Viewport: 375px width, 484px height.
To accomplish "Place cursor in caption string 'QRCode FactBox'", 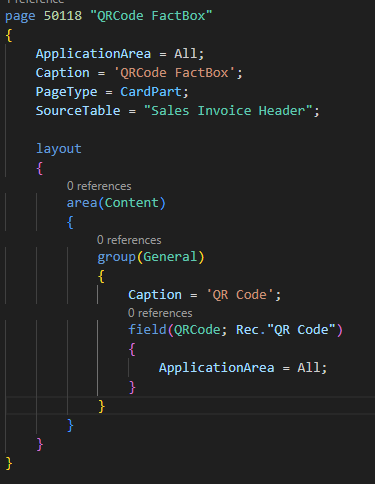I will coord(174,73).
